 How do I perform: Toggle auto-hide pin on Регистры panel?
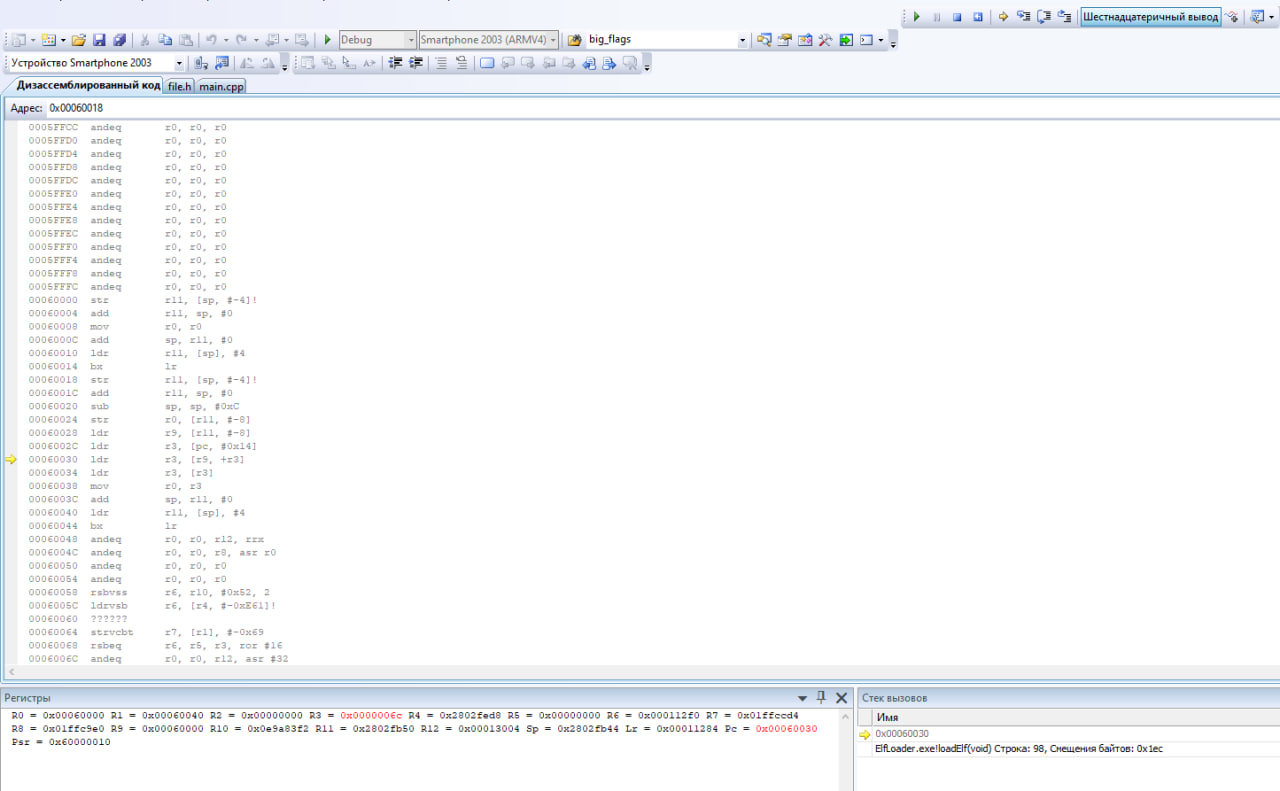822,697
